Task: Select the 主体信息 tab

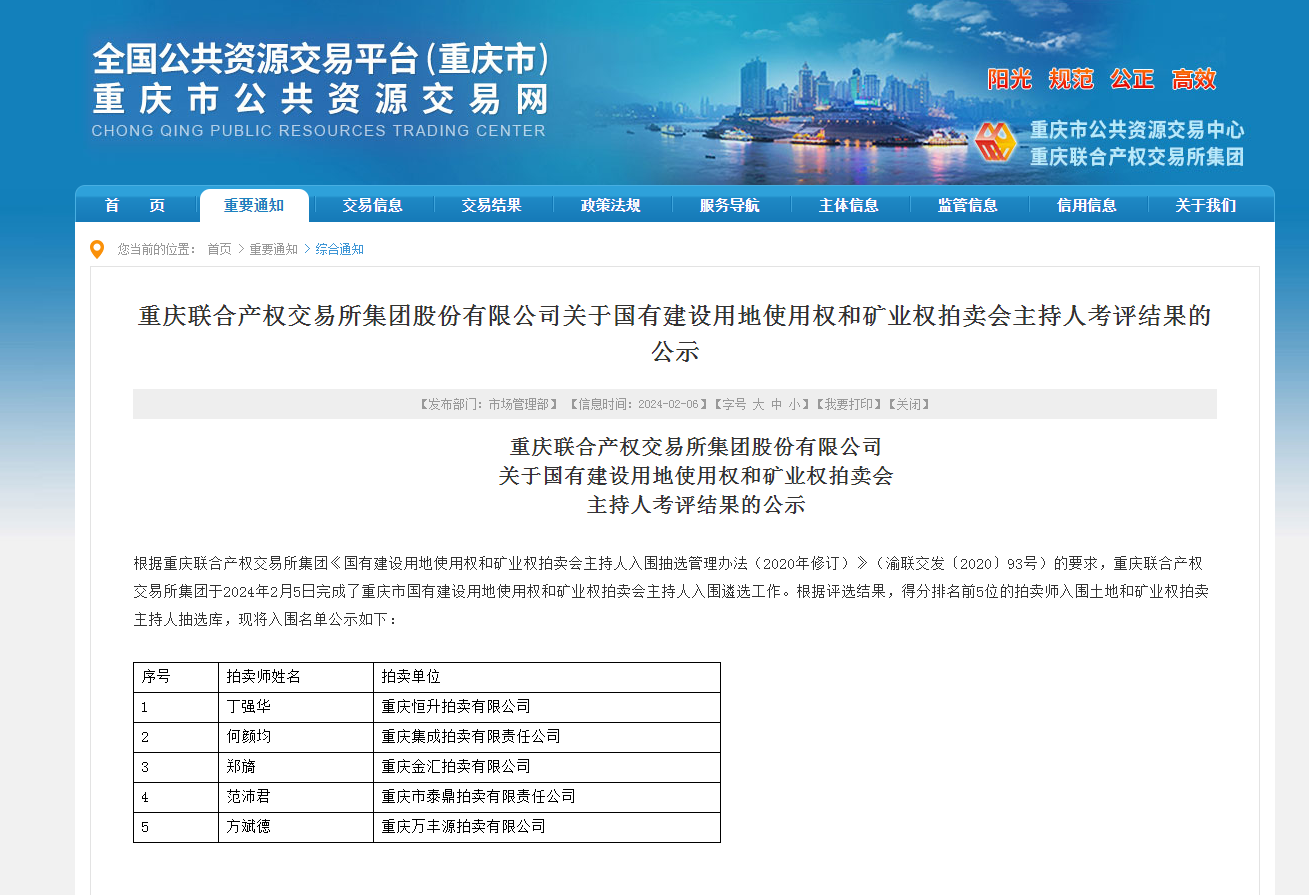Action: pos(849,206)
